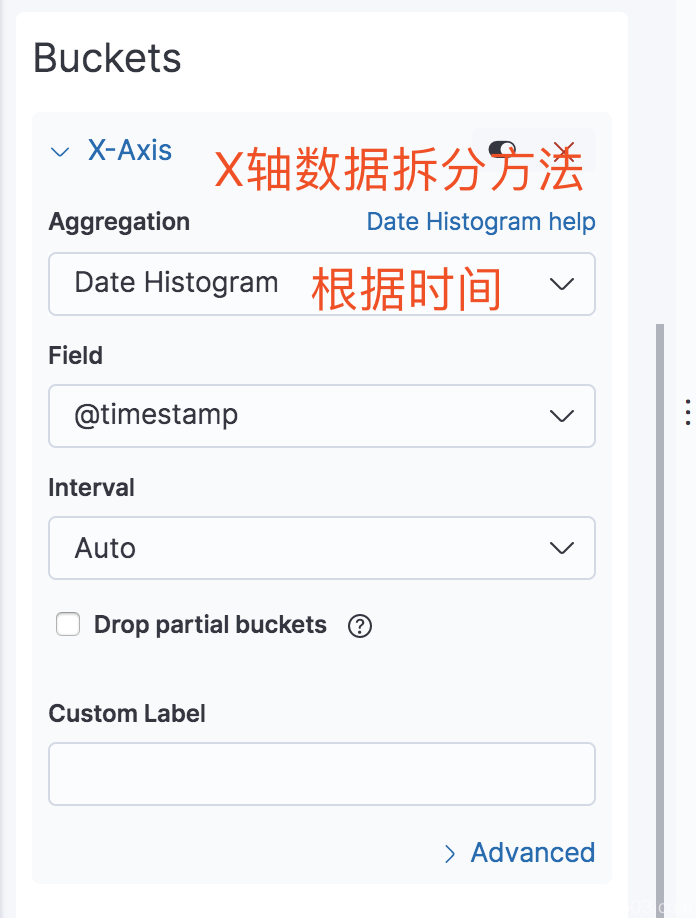696x918 pixels.
Task: Click the vertical three-dot handle icon
Action: (688, 412)
